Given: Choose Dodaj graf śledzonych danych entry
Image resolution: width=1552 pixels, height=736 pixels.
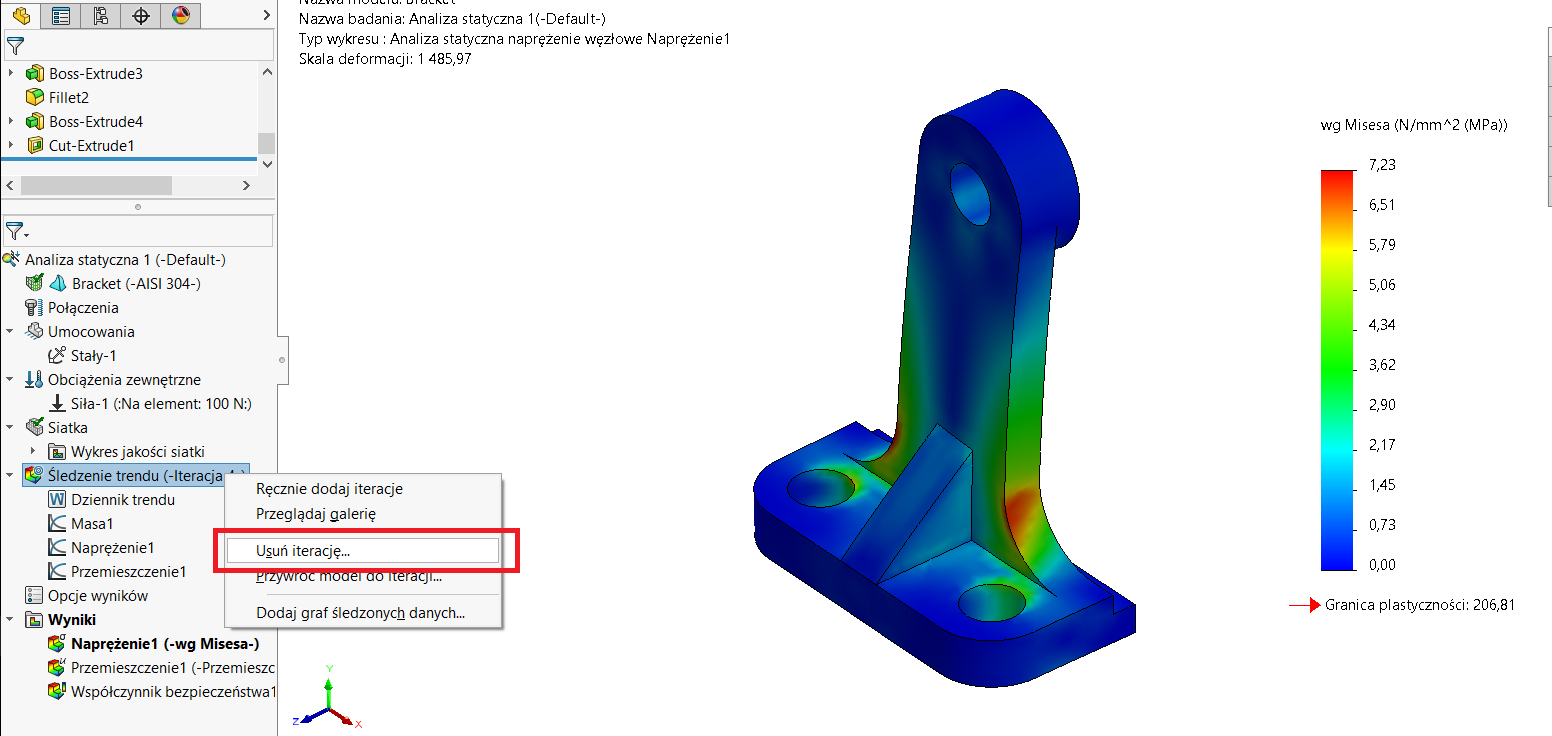Looking at the screenshot, I should (360, 612).
